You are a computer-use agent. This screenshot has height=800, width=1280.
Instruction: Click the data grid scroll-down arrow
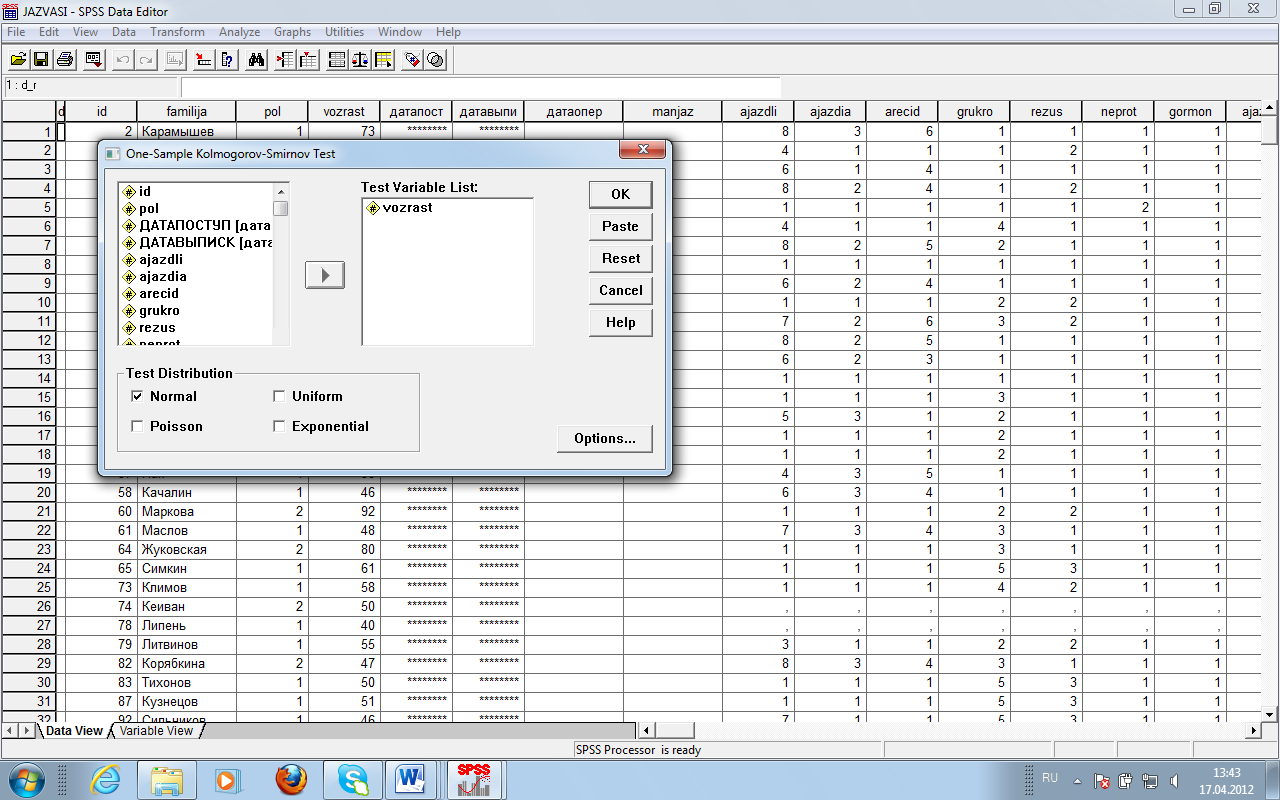[1270, 713]
